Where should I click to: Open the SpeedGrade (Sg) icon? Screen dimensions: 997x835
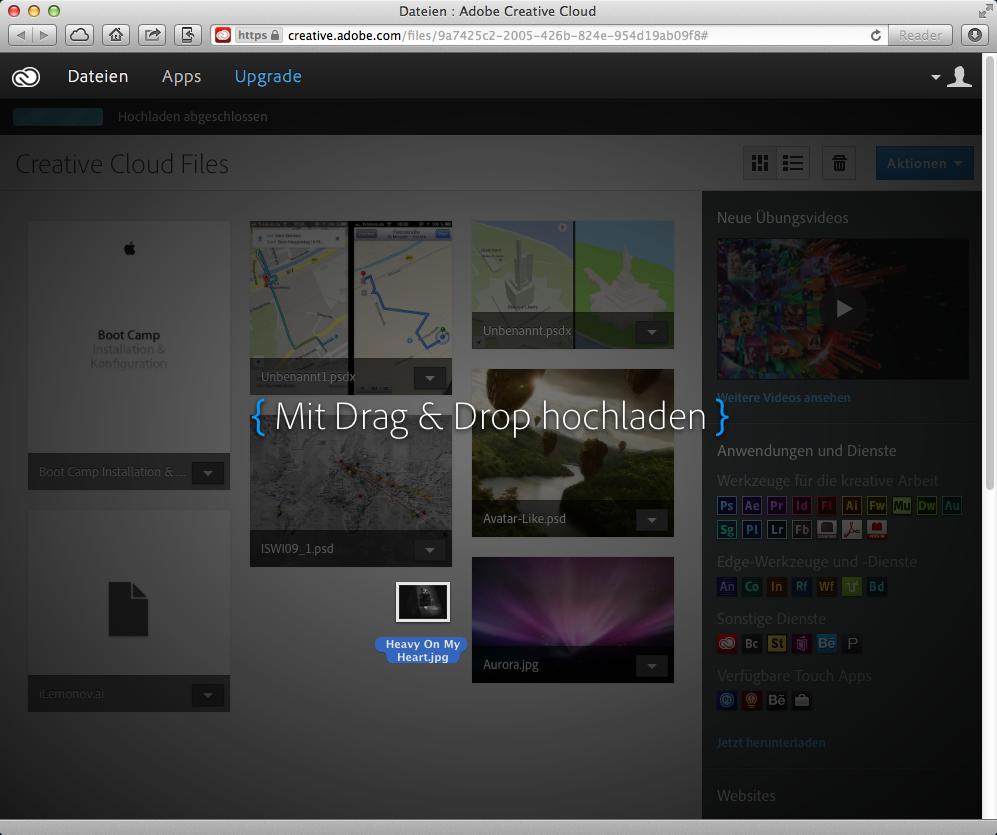(727, 530)
